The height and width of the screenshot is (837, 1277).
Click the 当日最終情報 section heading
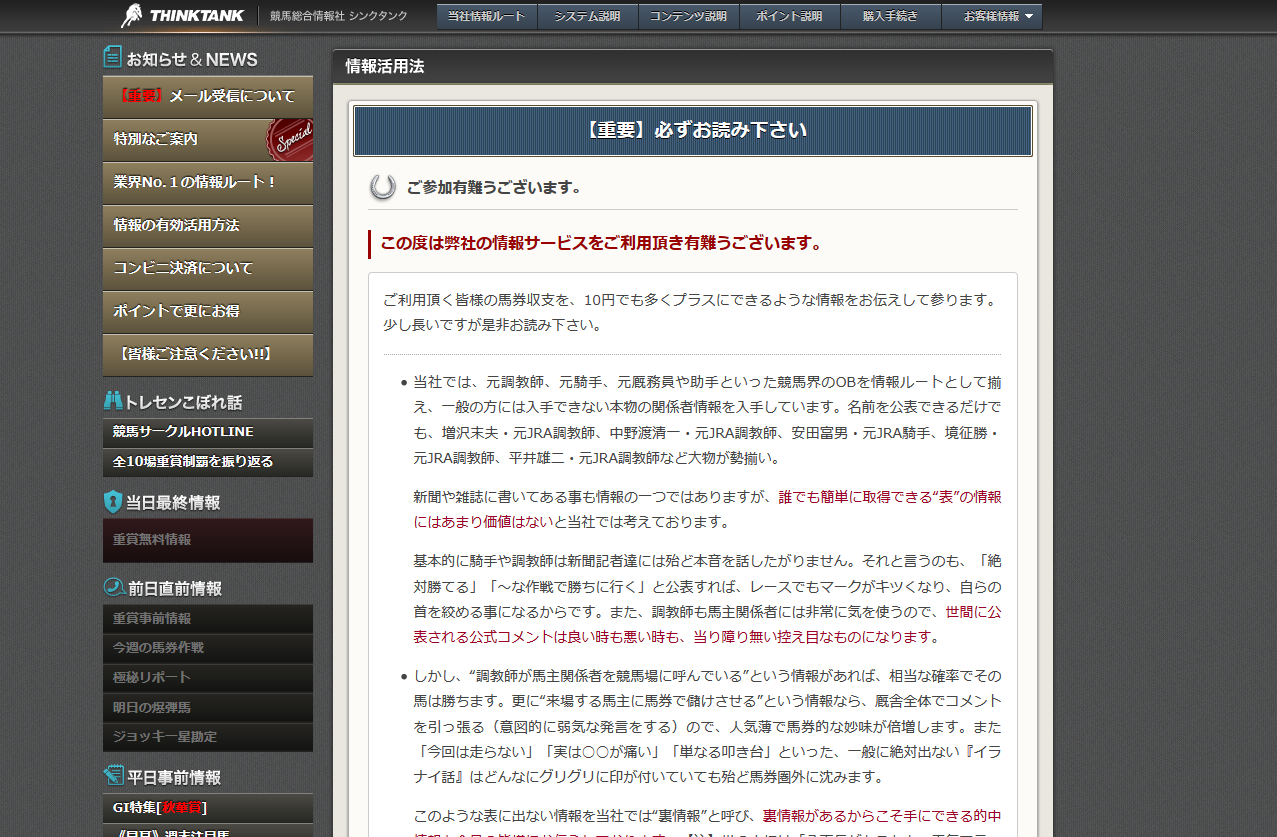[173, 503]
